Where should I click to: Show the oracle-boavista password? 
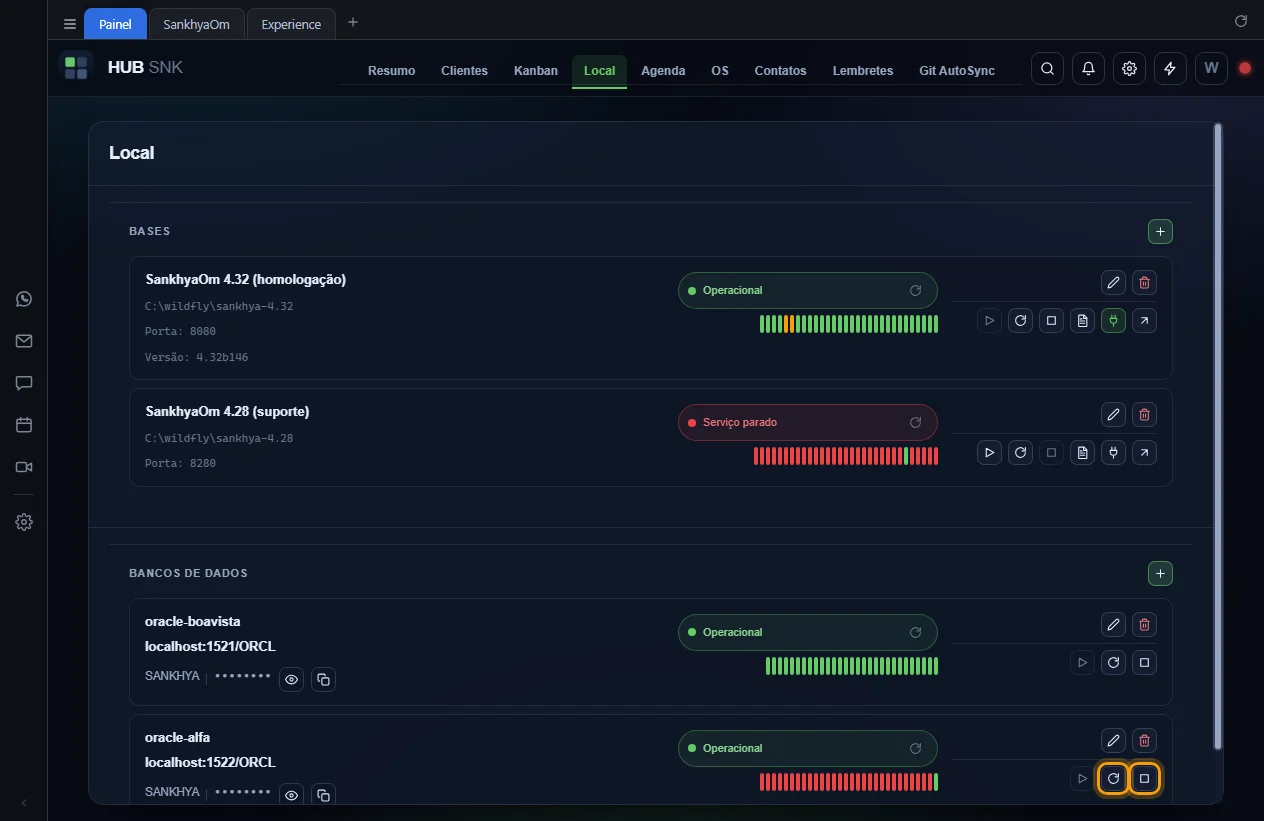pyautogui.click(x=292, y=679)
